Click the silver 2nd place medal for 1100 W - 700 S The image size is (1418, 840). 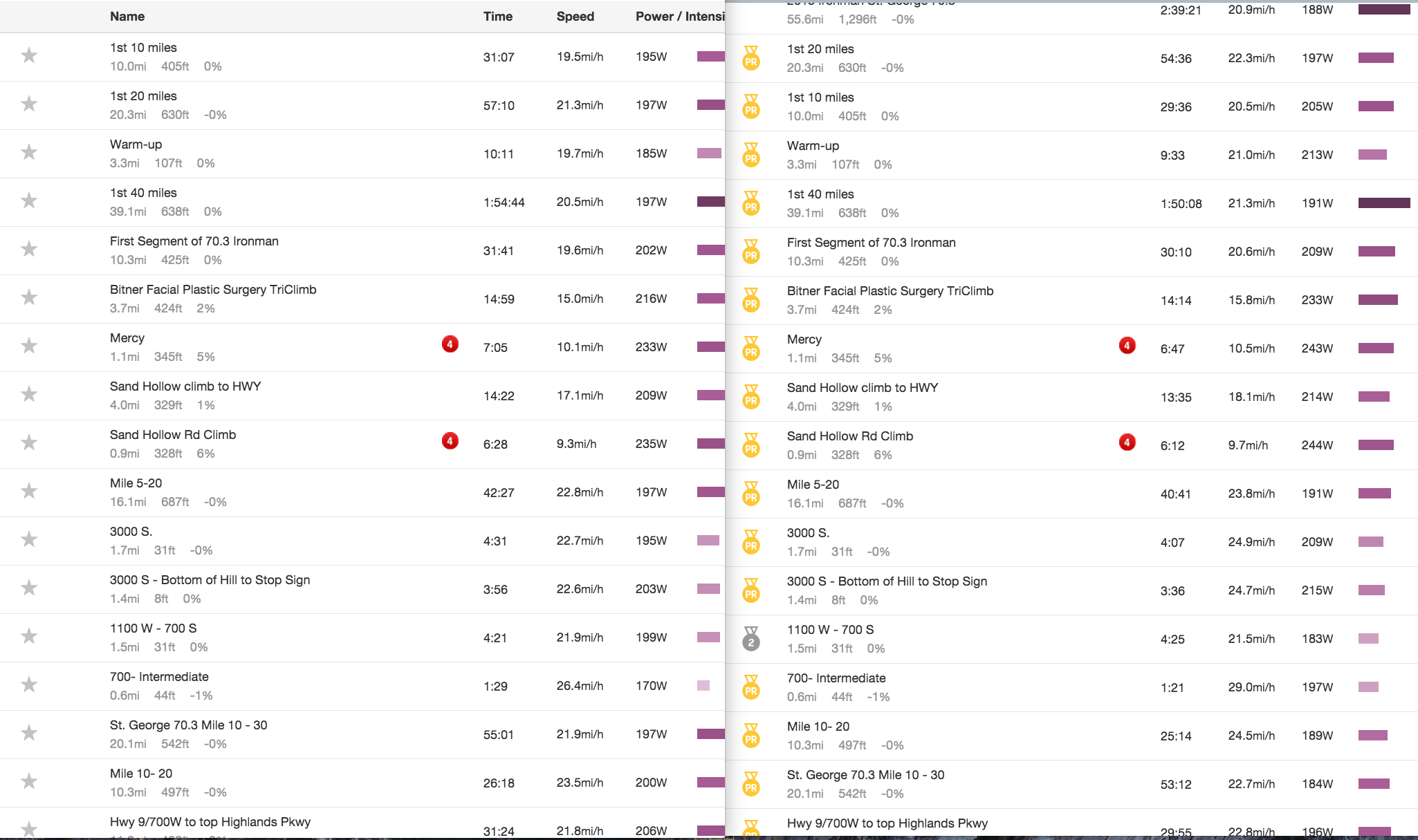[x=751, y=639]
